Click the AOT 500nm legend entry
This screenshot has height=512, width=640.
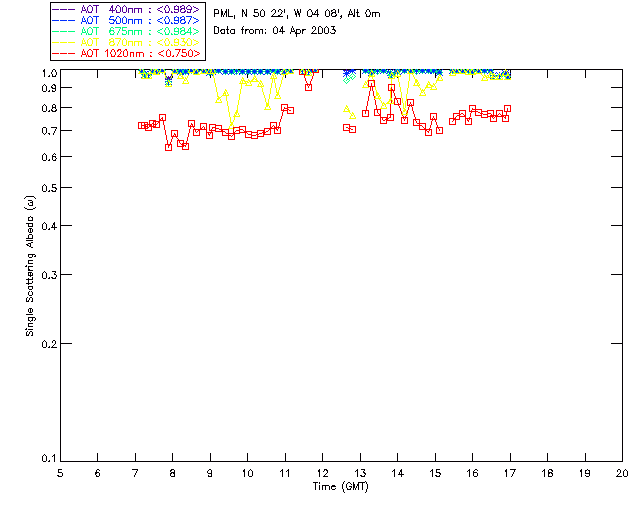[x=127, y=20]
